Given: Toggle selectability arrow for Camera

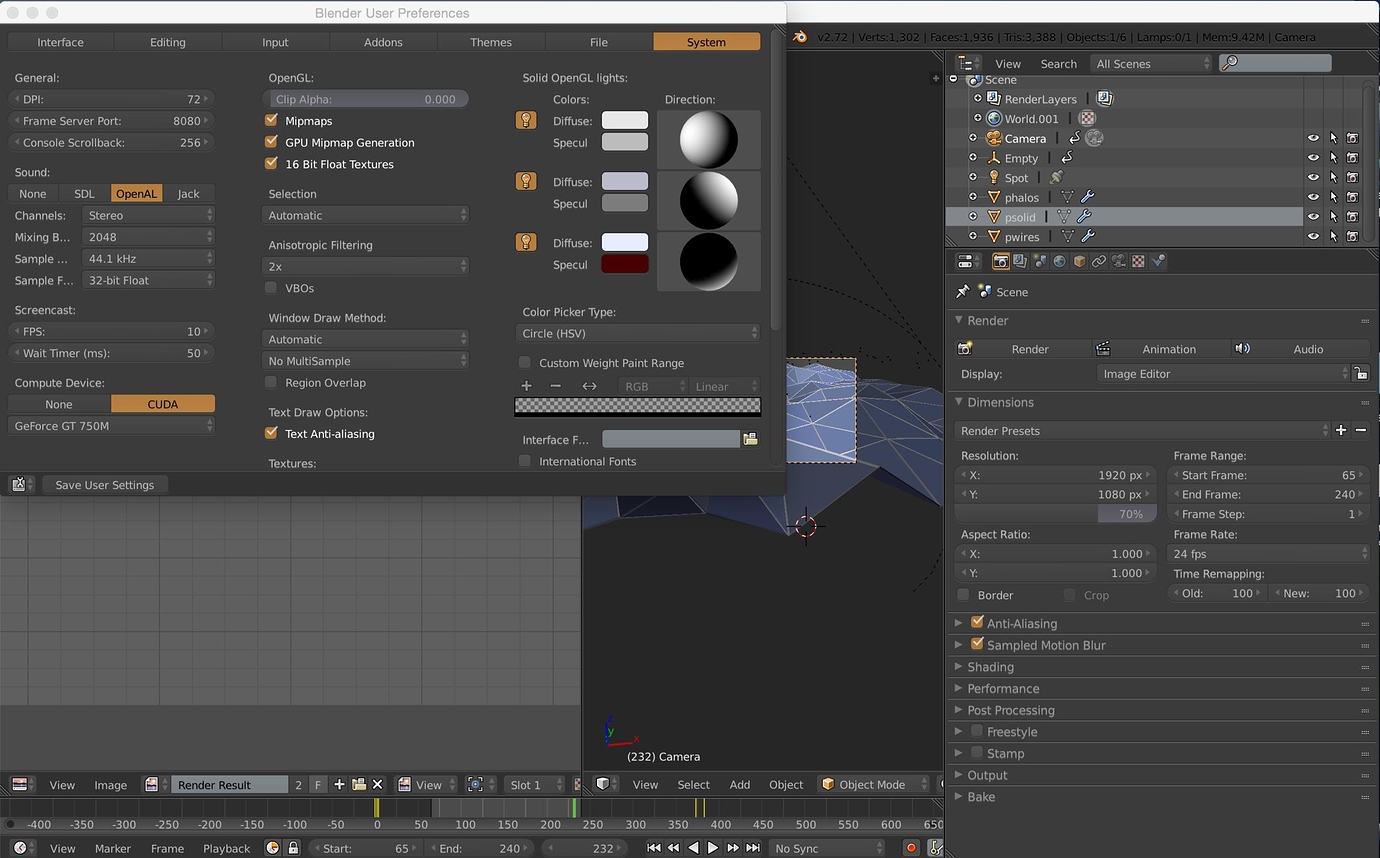Looking at the screenshot, I should [1333, 138].
